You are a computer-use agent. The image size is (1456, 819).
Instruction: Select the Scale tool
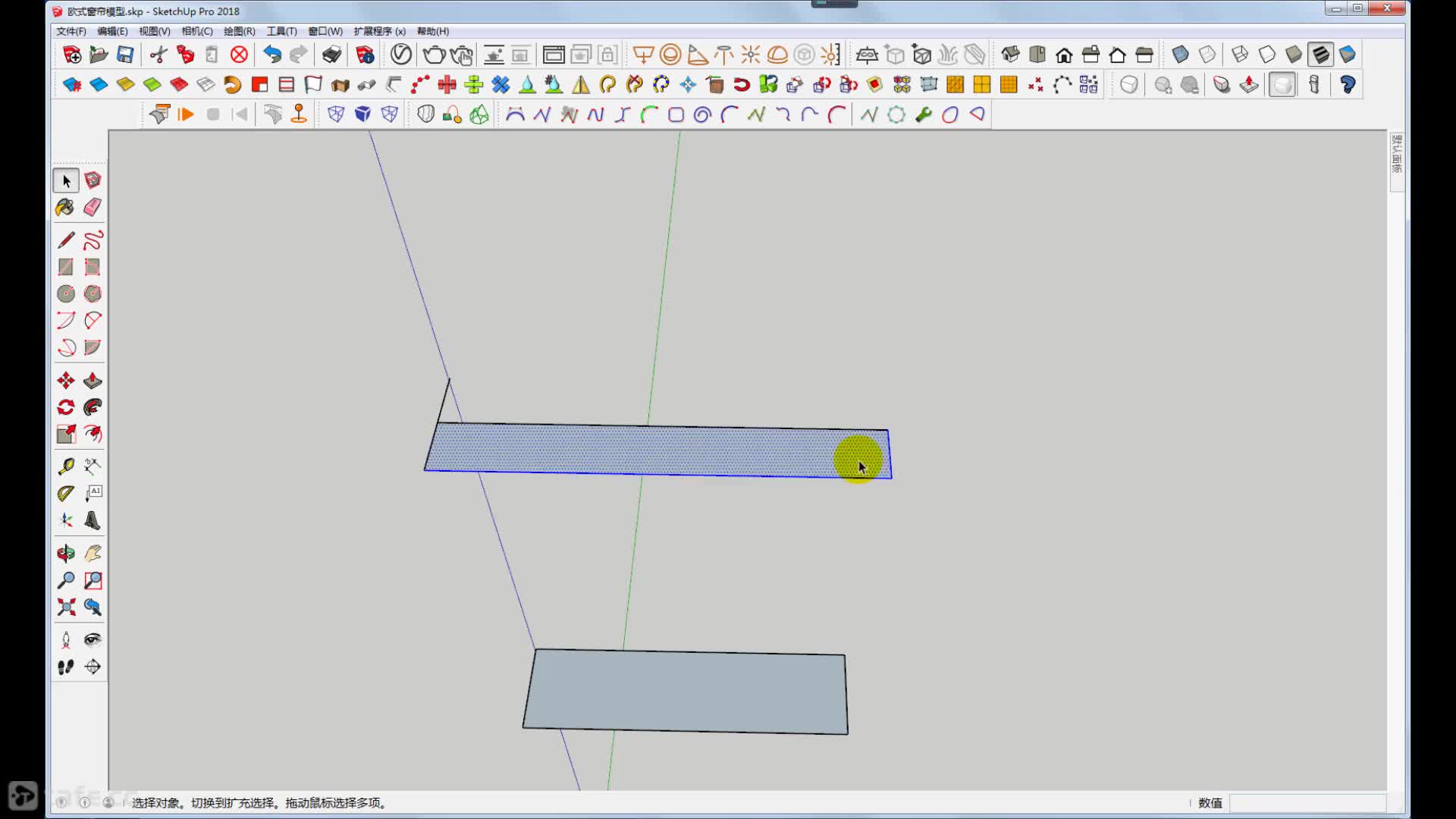click(66, 434)
